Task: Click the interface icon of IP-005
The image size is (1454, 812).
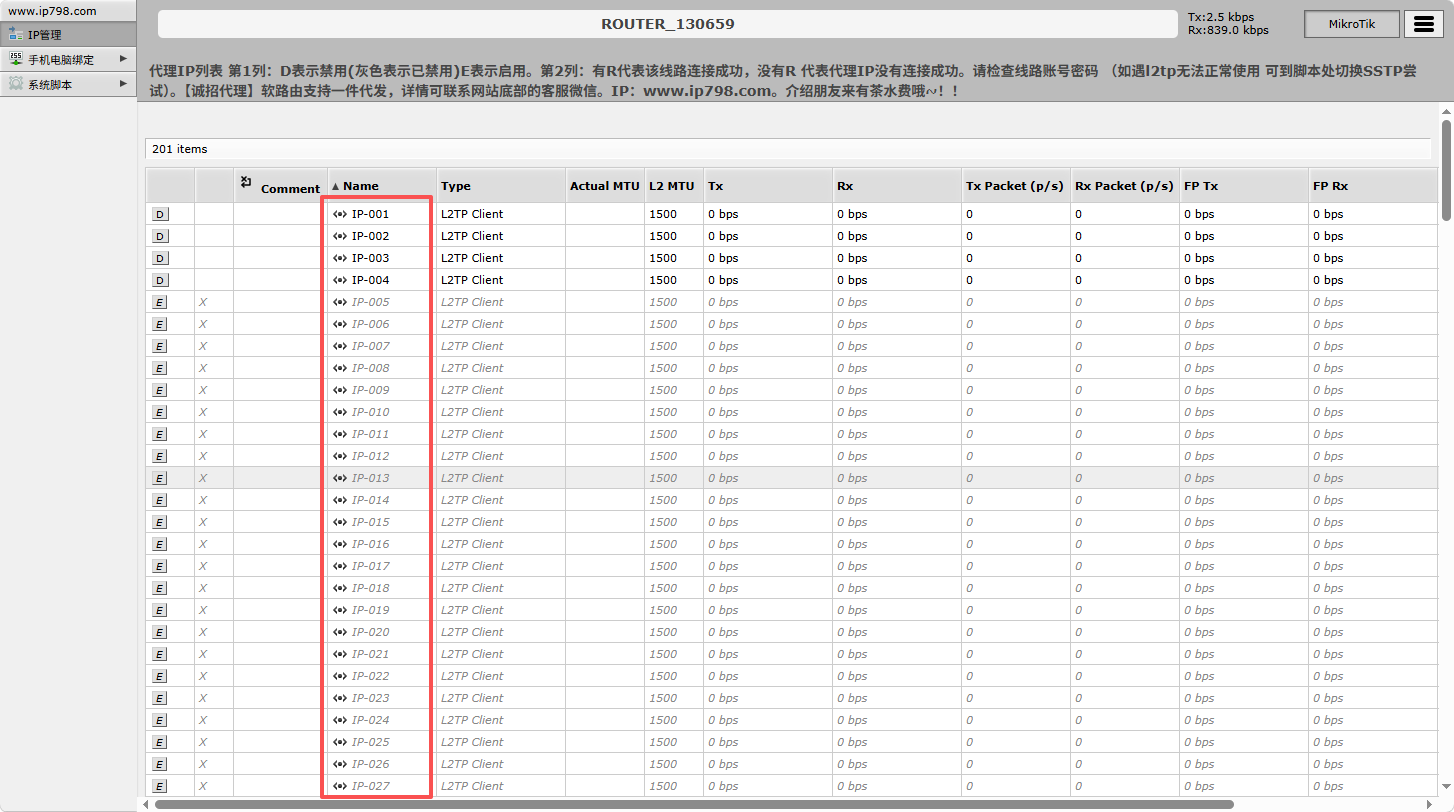Action: [340, 302]
